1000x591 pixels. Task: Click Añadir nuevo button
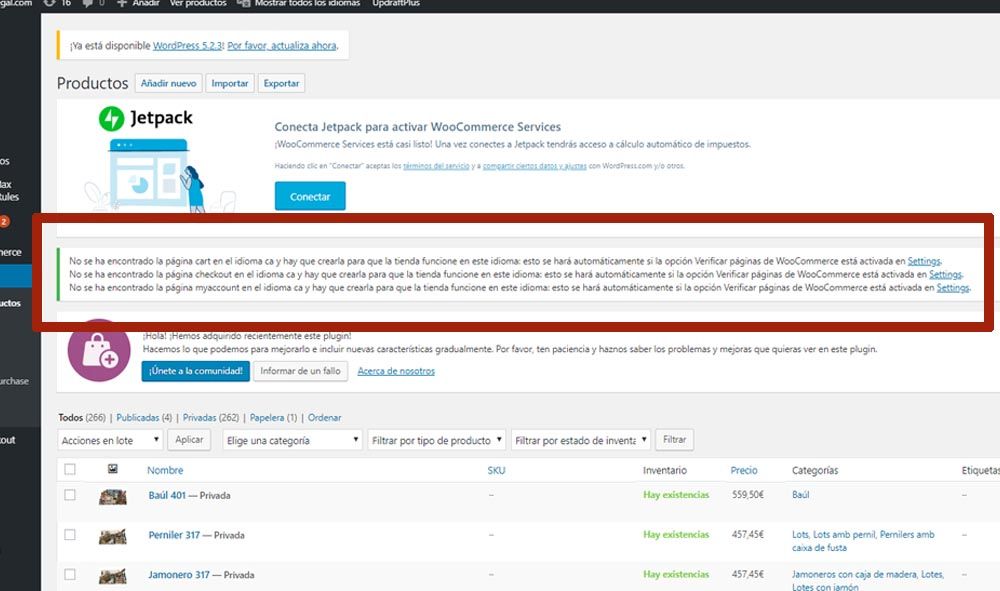click(168, 84)
